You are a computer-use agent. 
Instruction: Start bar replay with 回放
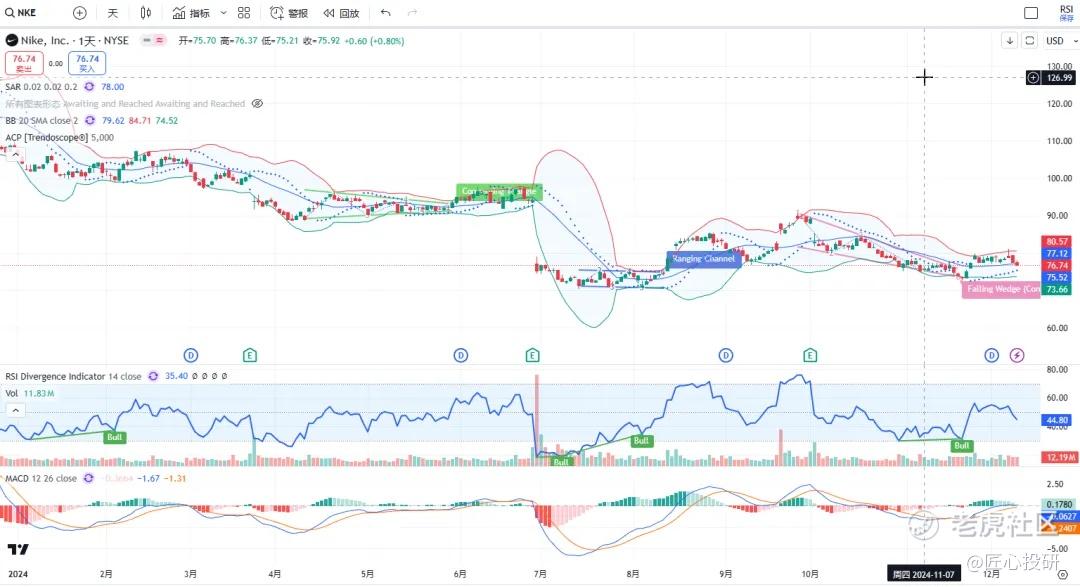tap(342, 12)
